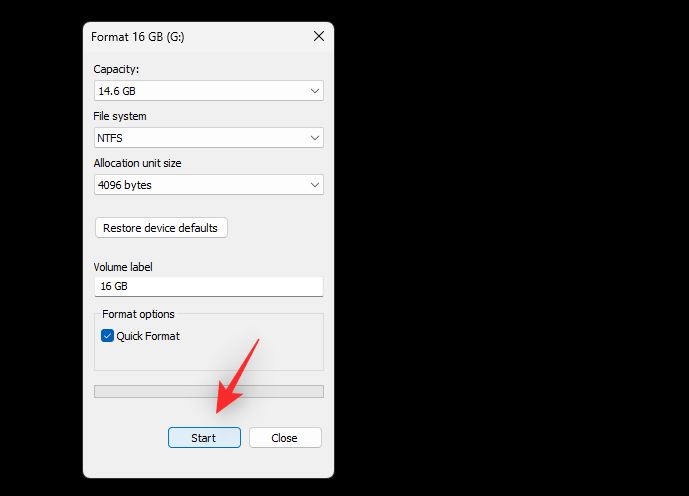
Task: Open the Allocation unit size dropdown
Action: tap(209, 185)
